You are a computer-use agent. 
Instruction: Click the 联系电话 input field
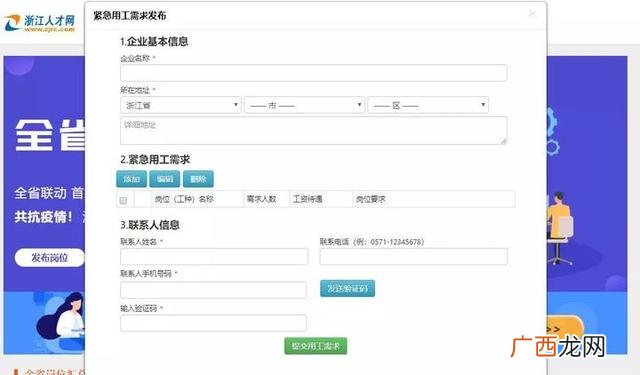coord(413,257)
